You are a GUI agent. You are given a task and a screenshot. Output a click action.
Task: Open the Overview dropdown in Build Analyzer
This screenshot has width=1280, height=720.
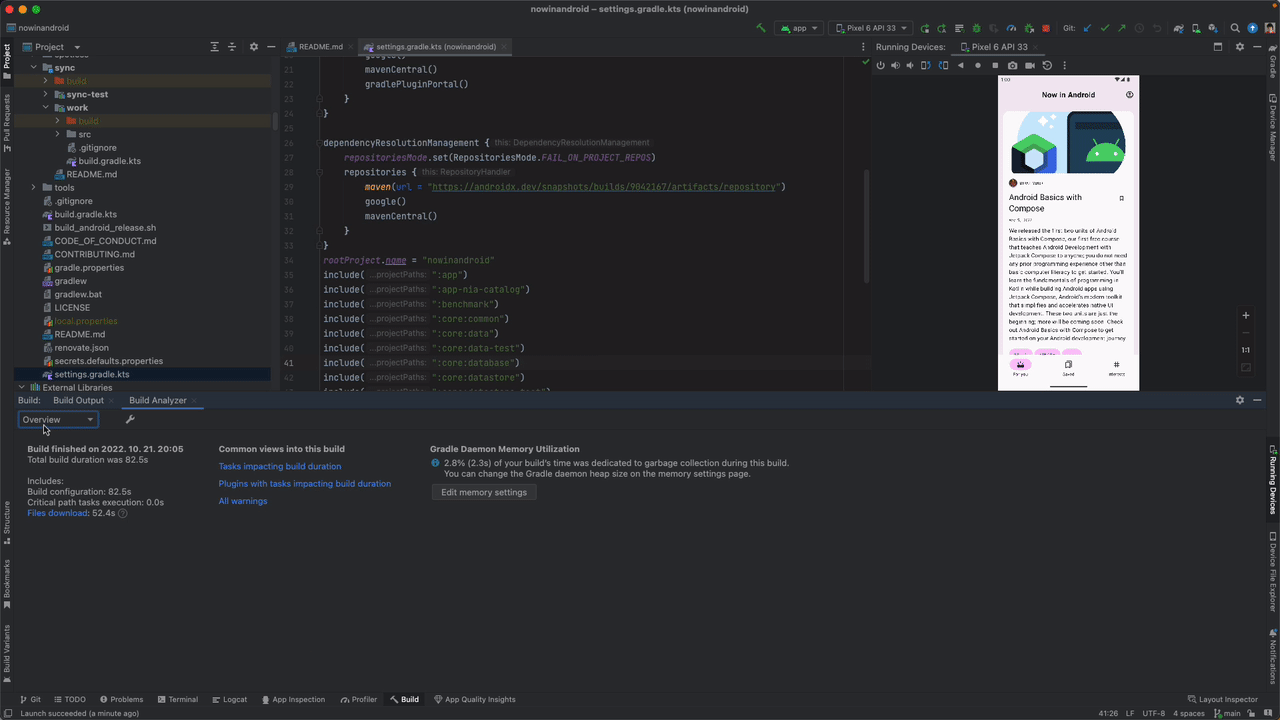(x=58, y=420)
